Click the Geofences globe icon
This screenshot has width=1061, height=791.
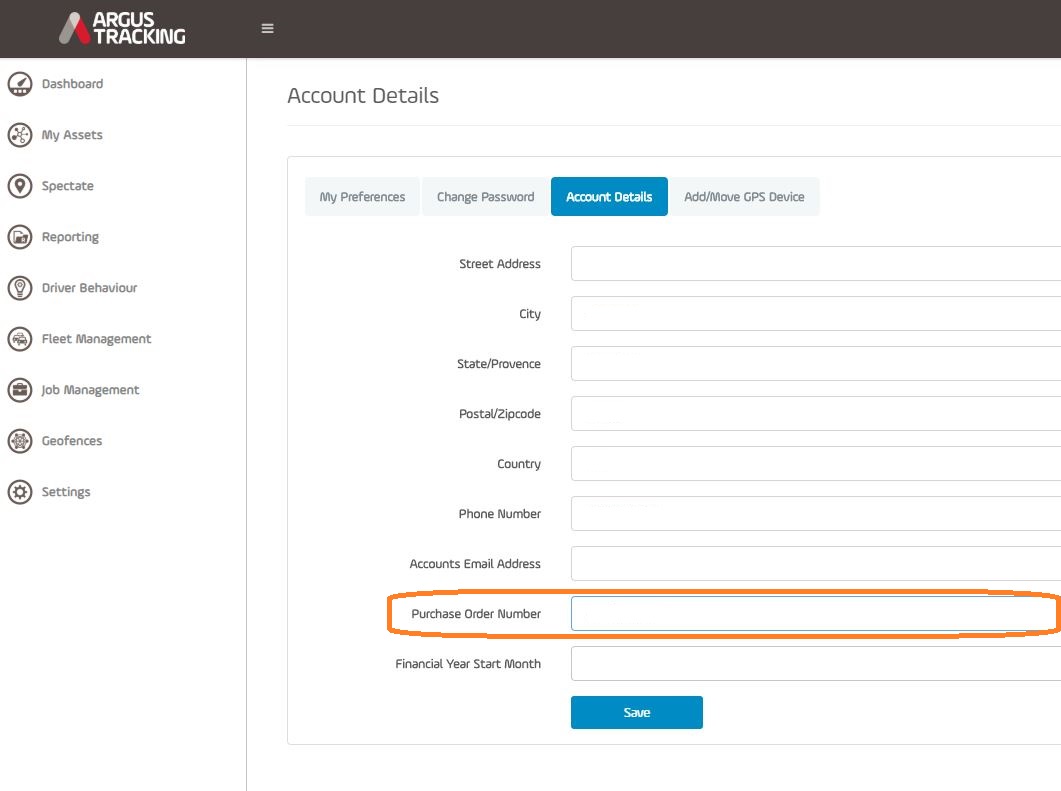click(20, 440)
